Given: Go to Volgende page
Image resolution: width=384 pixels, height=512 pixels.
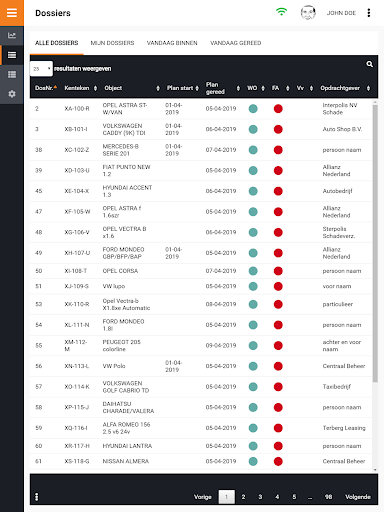Looking at the screenshot, I should click(x=358, y=497).
